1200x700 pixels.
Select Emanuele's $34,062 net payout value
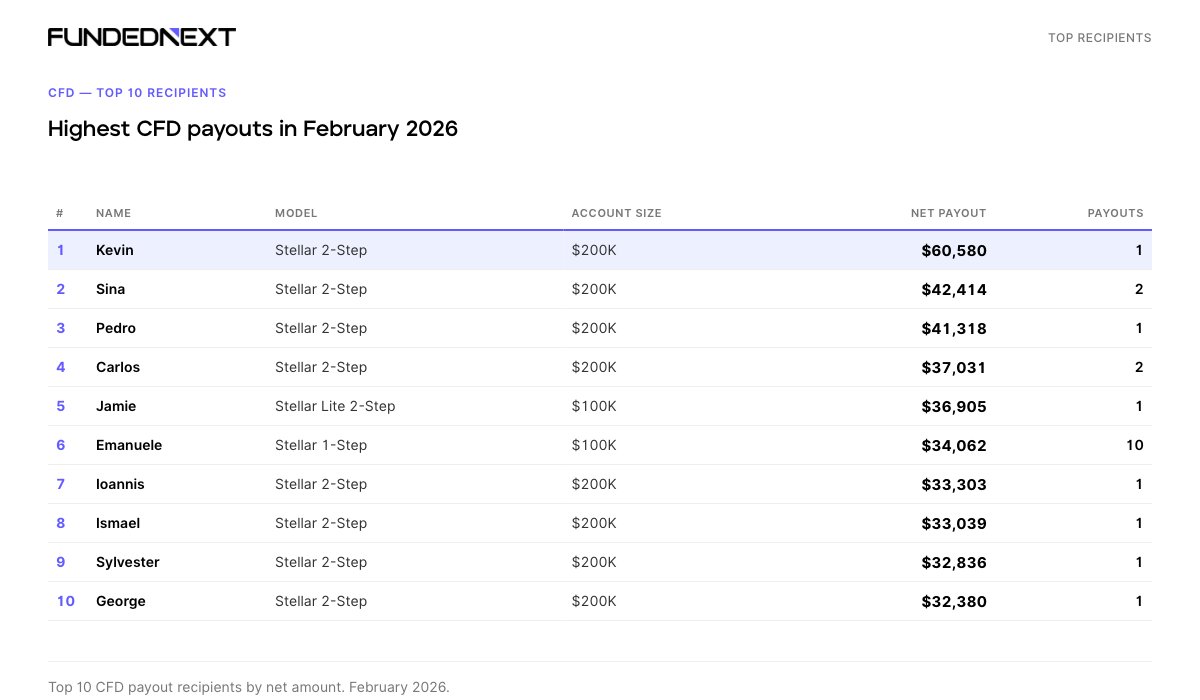point(954,445)
